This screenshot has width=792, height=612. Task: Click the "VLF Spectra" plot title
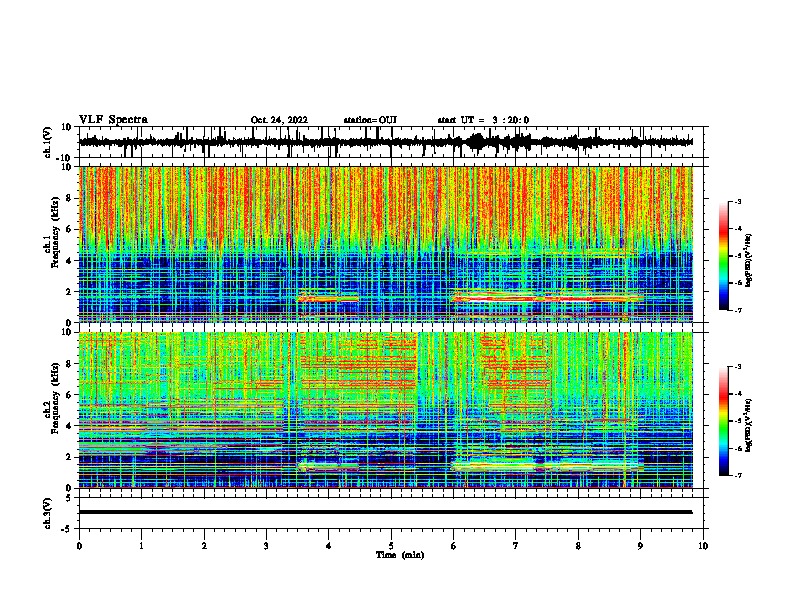pos(113,120)
